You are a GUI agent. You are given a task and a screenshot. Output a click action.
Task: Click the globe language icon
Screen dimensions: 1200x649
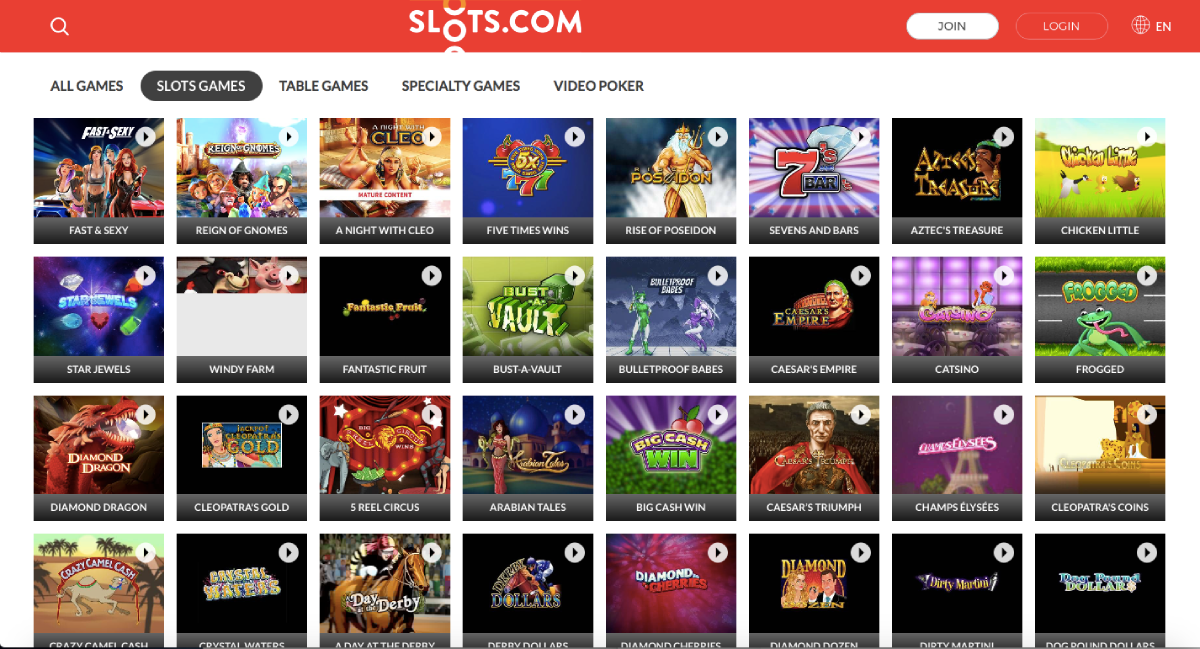coord(1140,25)
